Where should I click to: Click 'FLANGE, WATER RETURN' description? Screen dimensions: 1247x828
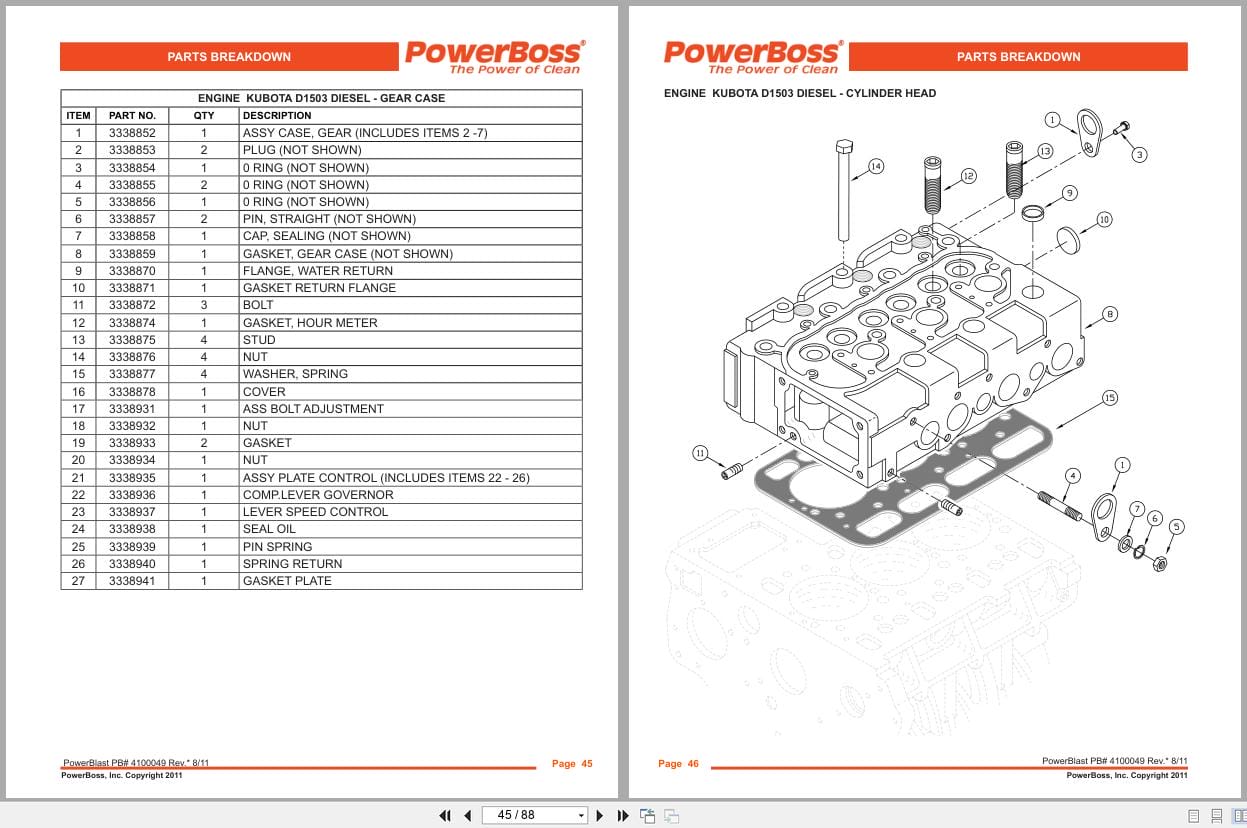coord(318,271)
